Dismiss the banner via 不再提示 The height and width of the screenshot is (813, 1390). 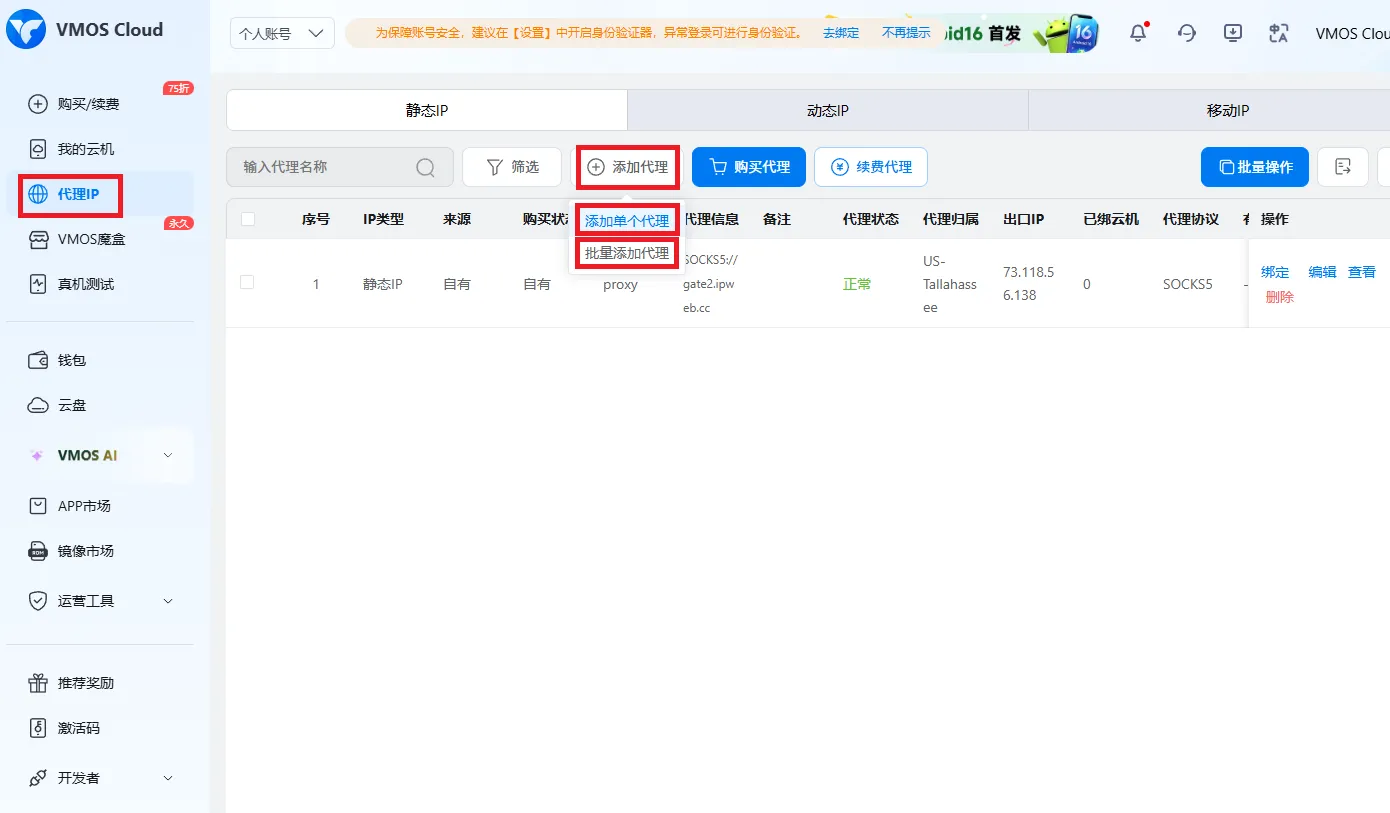pos(903,33)
